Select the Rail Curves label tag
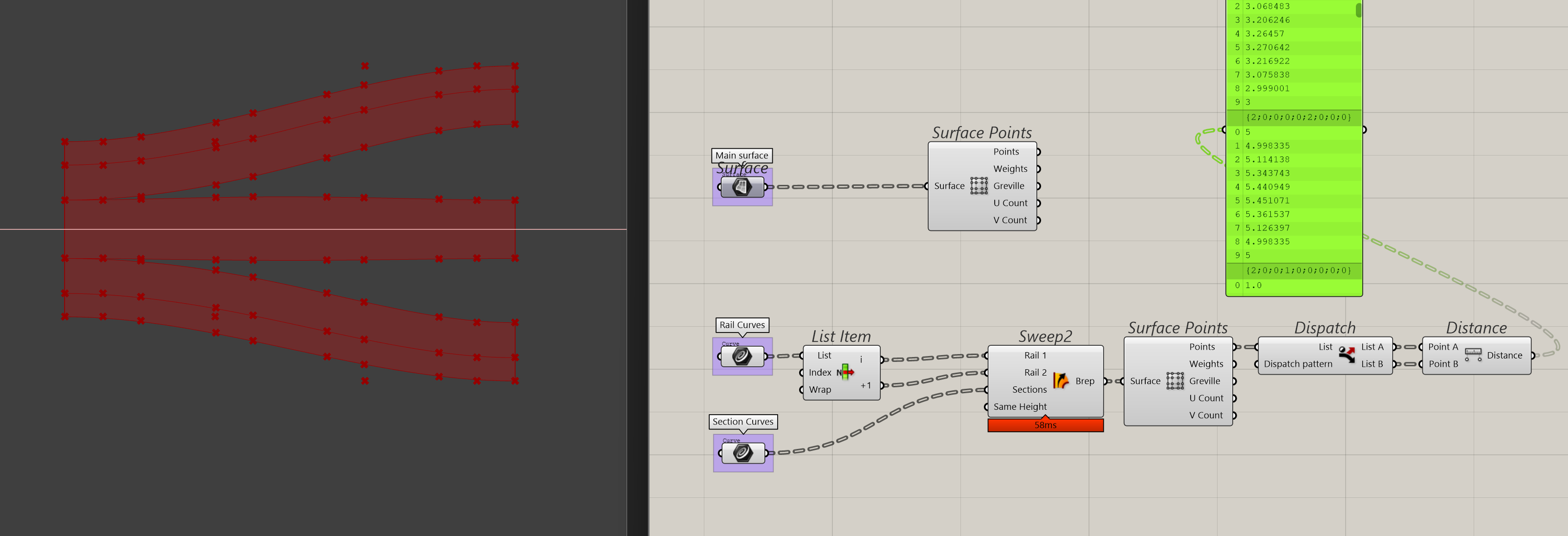The width and height of the screenshot is (1568, 536). pyautogui.click(x=742, y=325)
